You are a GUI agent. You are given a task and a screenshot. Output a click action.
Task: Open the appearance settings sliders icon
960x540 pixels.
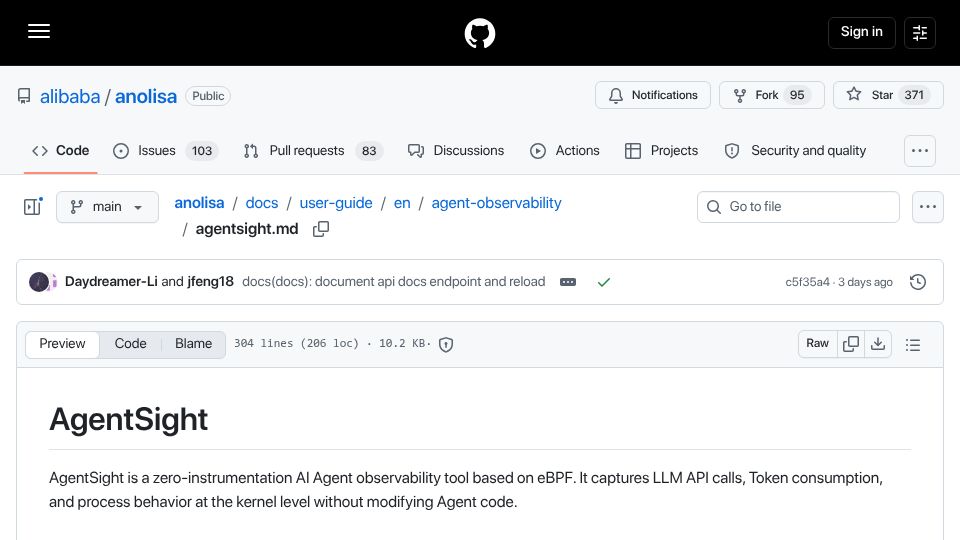(920, 32)
